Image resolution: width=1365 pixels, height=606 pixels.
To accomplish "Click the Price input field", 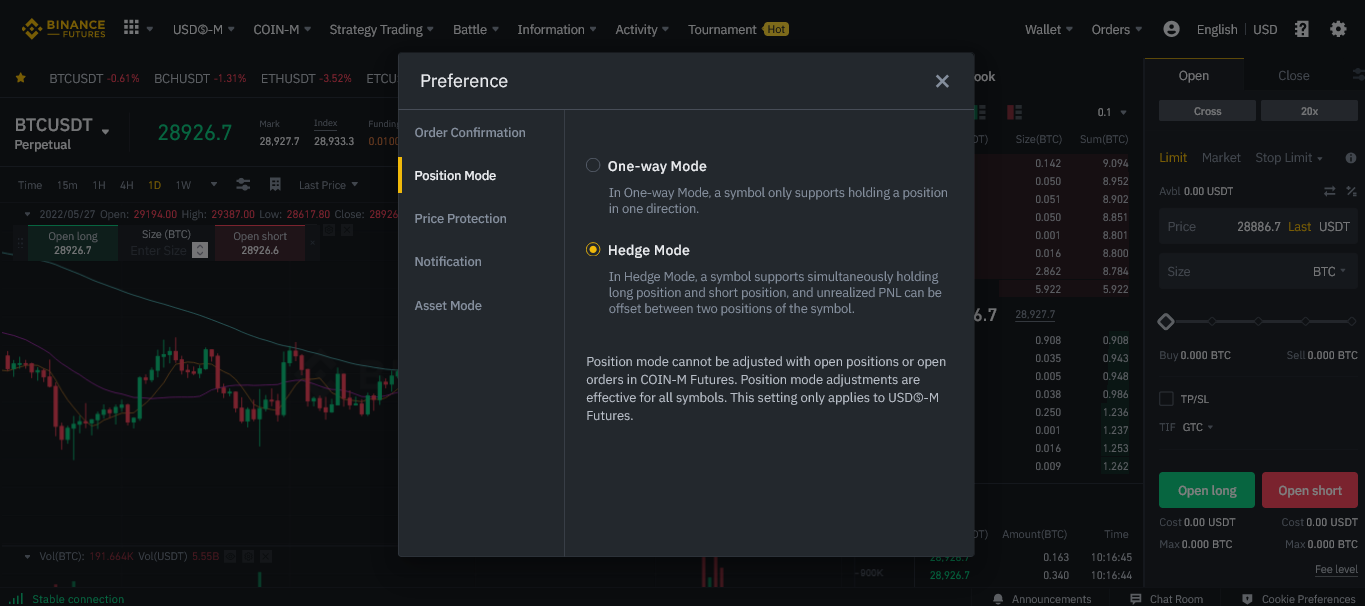I will (1258, 227).
